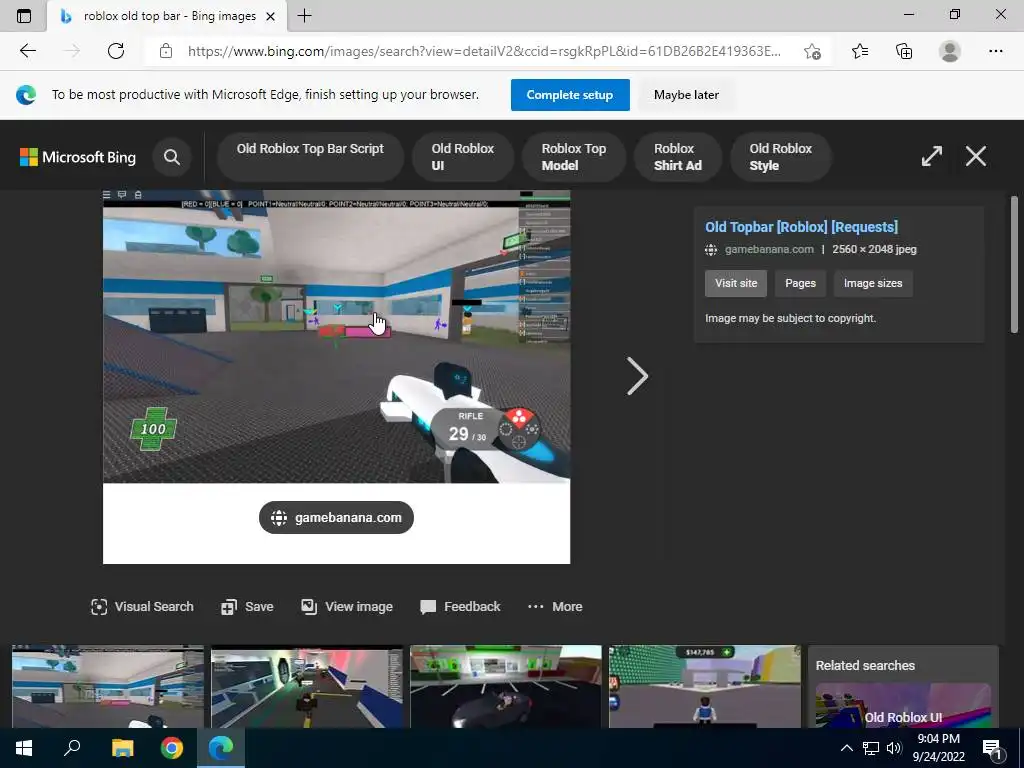
Task: Open the Old Roblox UI related search
Action: [903, 706]
